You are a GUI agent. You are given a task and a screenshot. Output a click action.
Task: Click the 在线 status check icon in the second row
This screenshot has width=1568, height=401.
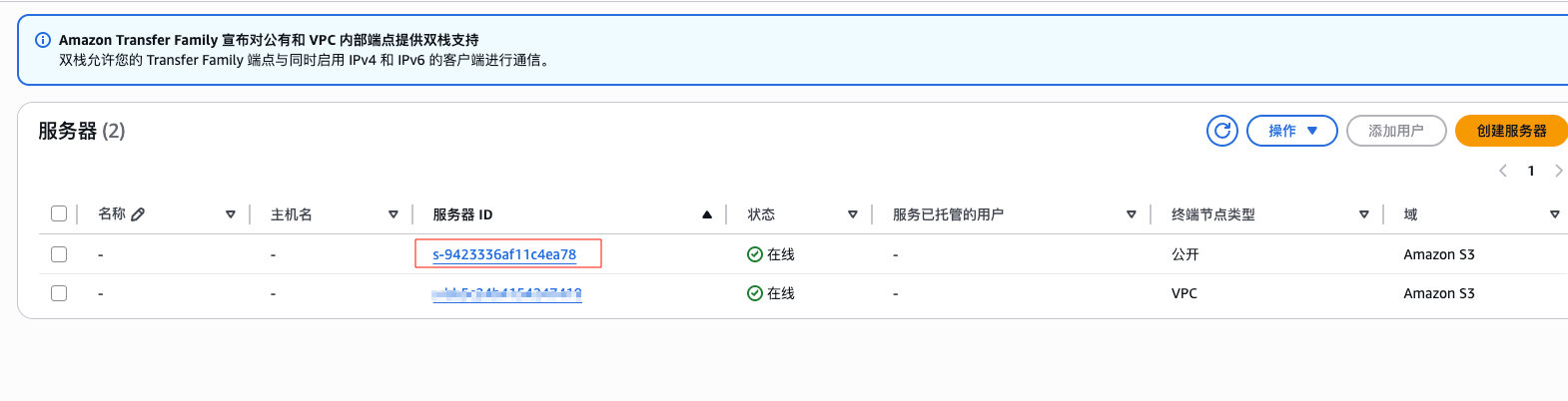coord(755,293)
